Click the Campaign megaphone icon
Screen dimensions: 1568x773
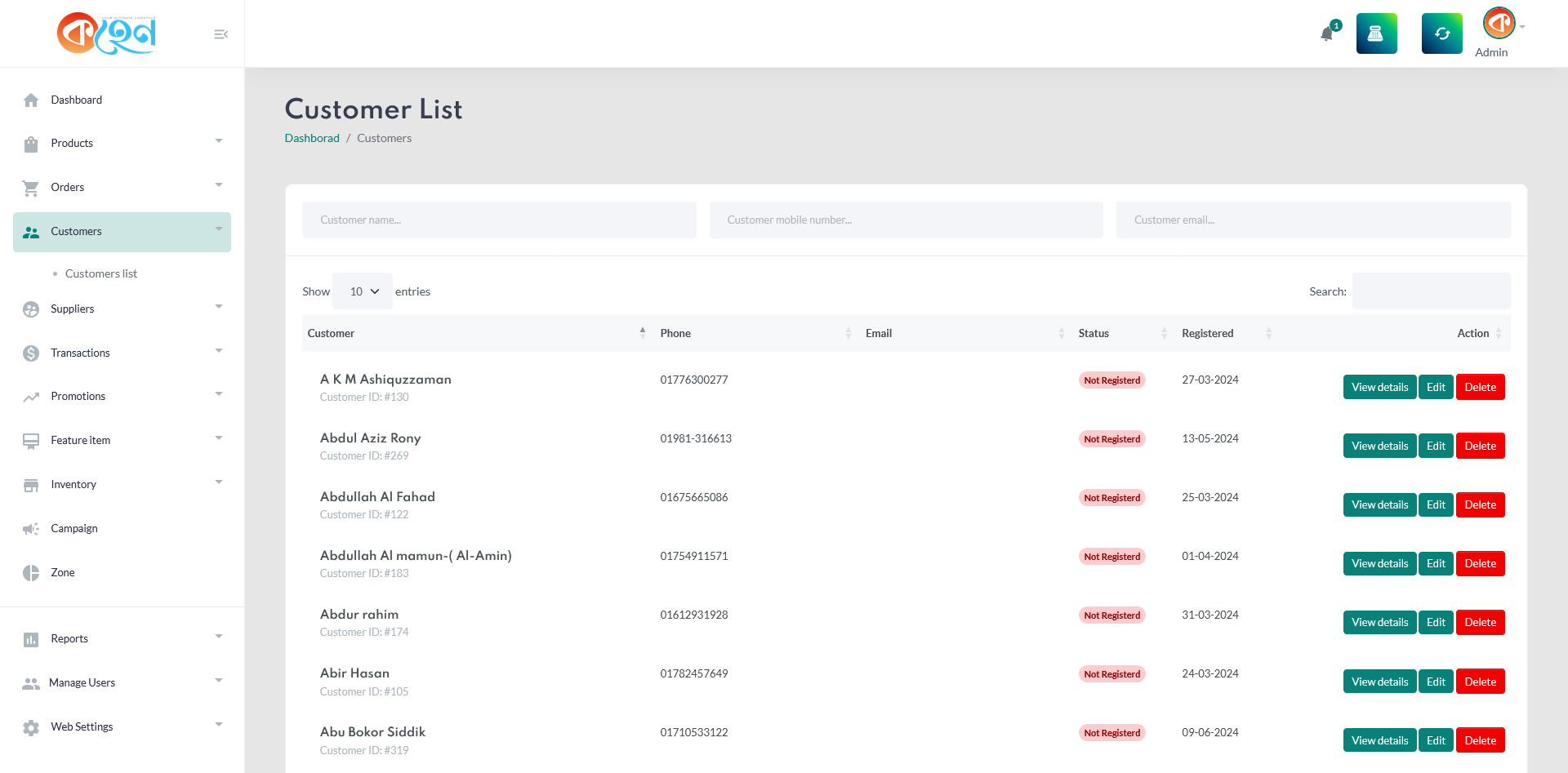(x=31, y=529)
